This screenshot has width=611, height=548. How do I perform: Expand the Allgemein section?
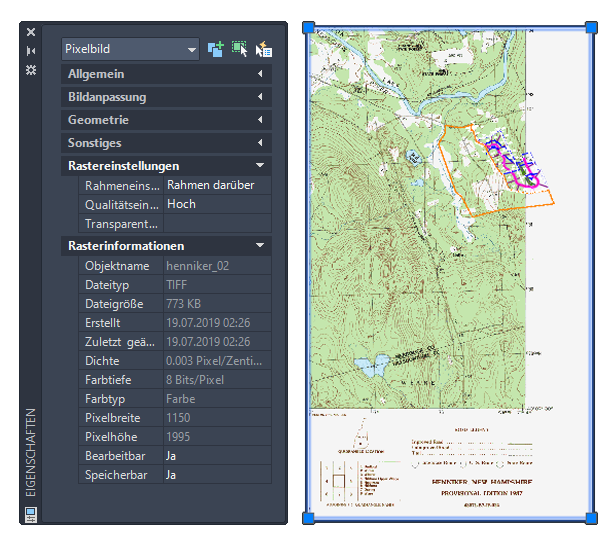(166, 74)
